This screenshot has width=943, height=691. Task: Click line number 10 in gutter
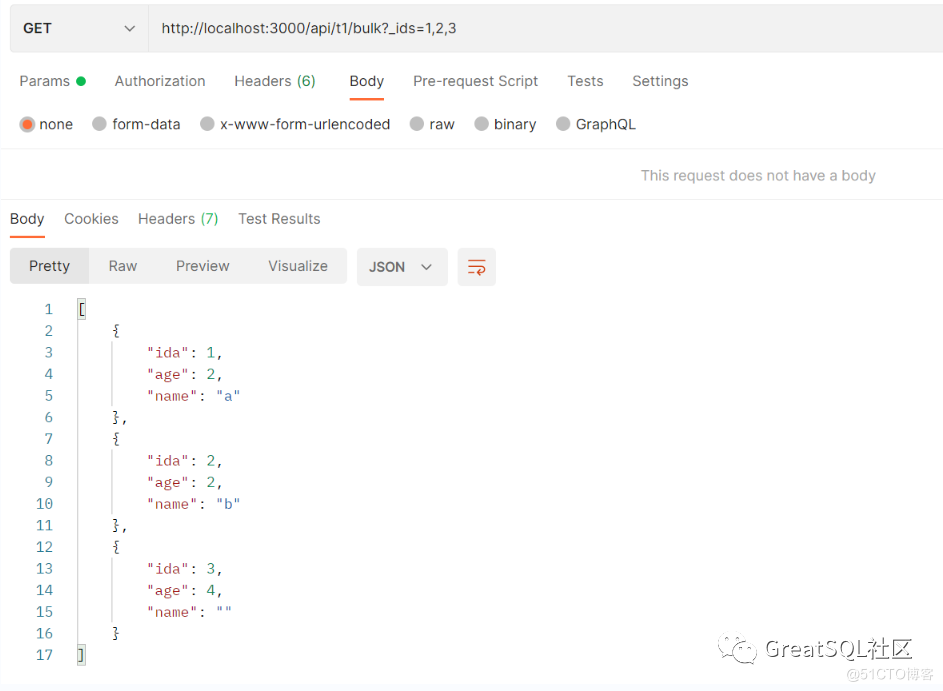pos(44,503)
